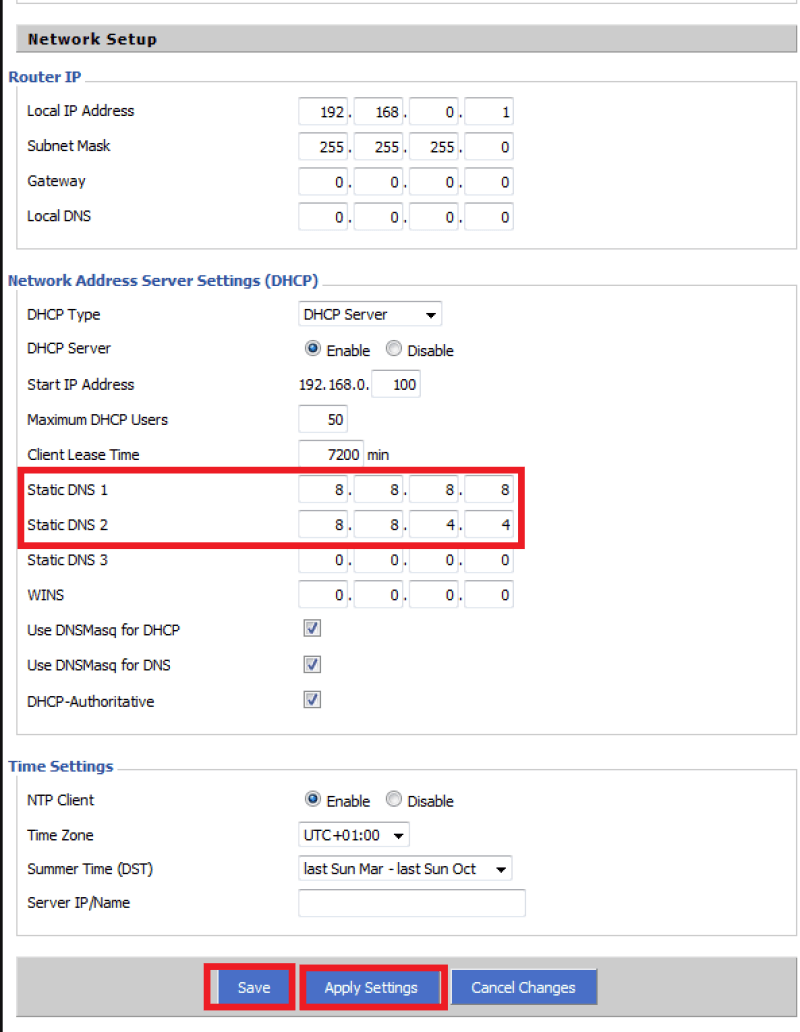Select Enable radio for DHCP Server

(313, 350)
